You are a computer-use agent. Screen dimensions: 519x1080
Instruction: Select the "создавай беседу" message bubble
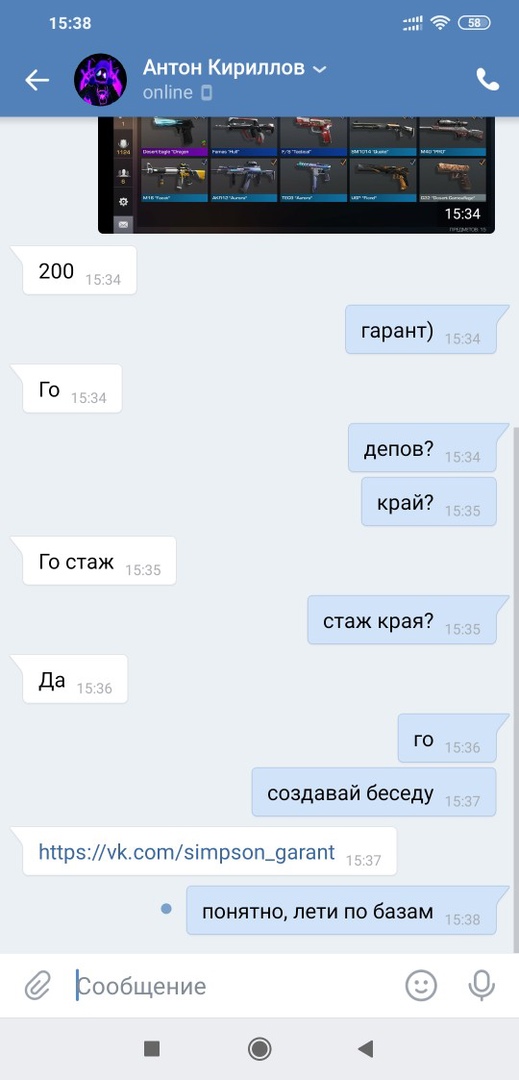374,792
